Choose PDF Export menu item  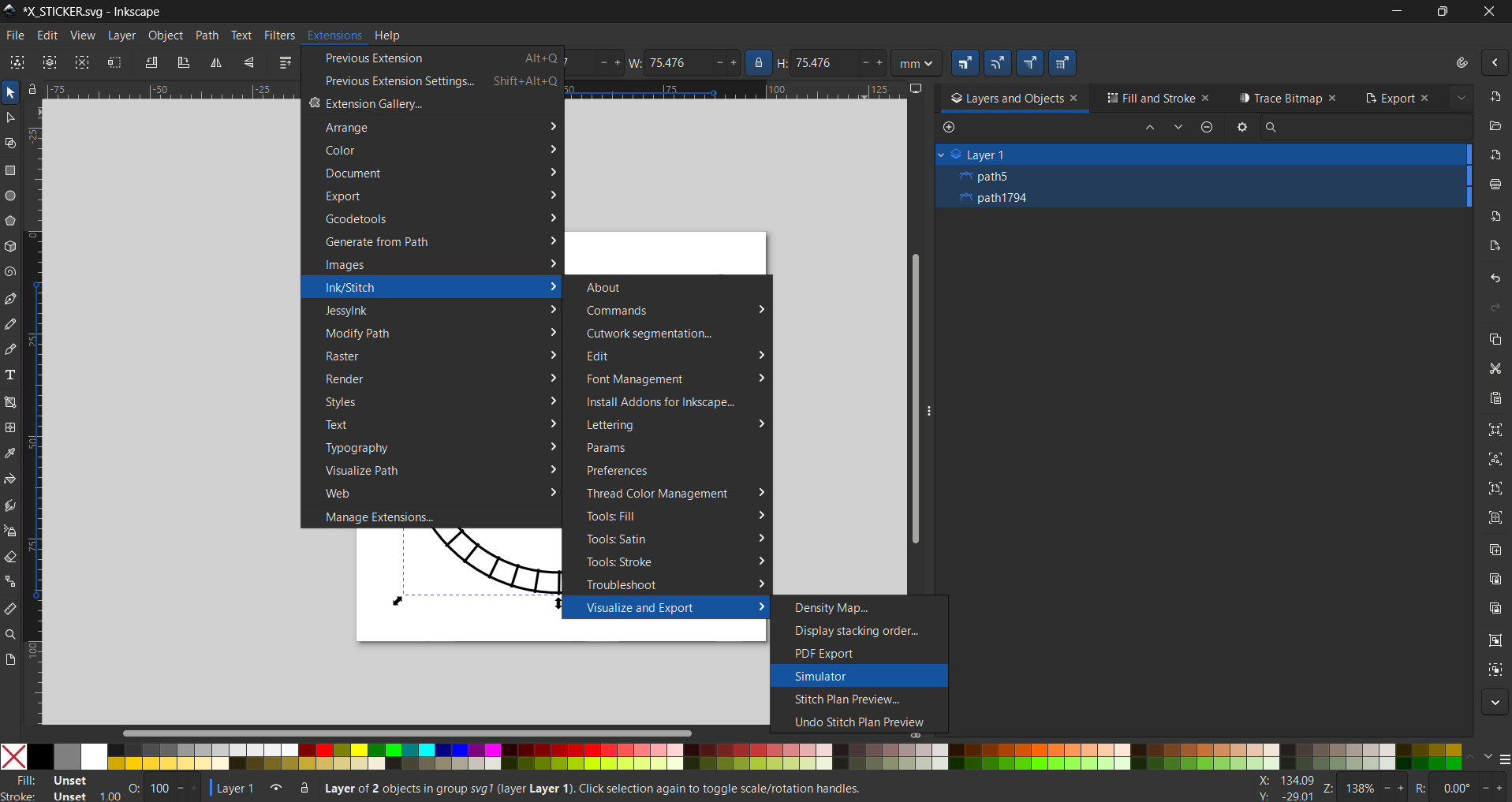859,654
